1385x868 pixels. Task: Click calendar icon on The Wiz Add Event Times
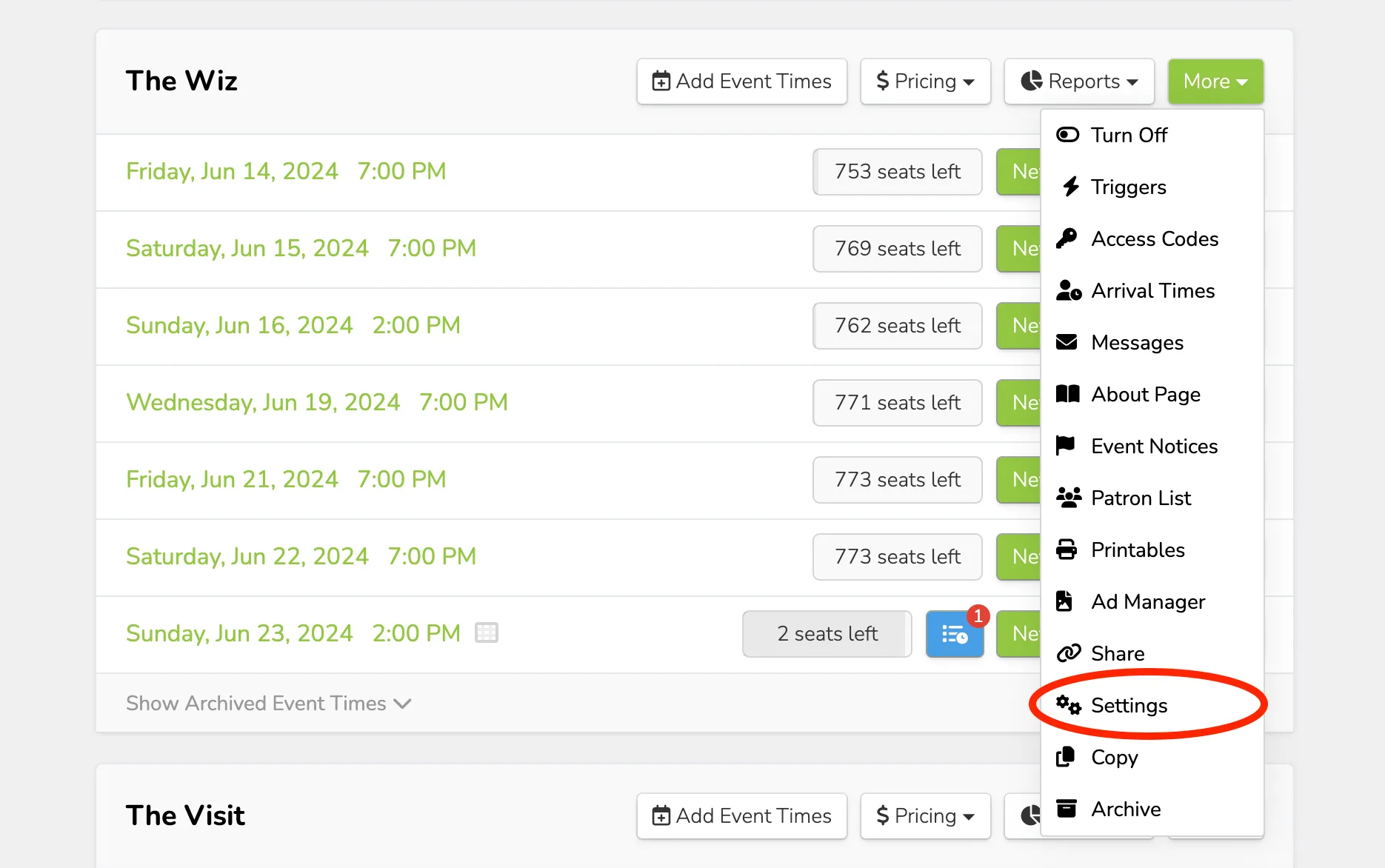661,81
